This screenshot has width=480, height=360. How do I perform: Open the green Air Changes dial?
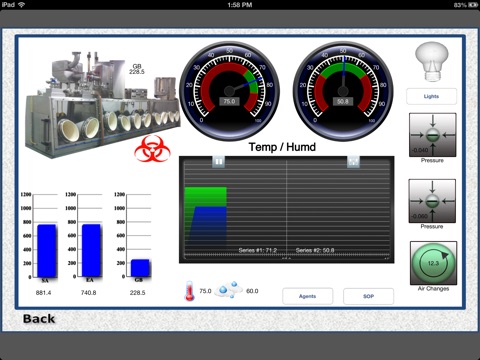(433, 263)
